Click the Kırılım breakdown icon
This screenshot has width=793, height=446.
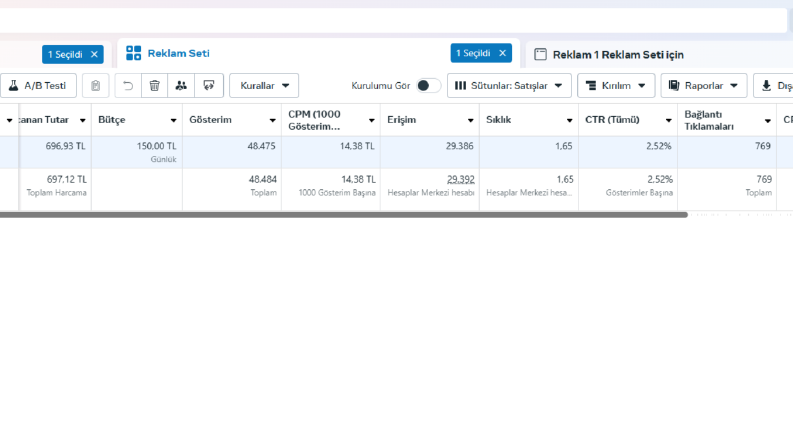coord(591,85)
